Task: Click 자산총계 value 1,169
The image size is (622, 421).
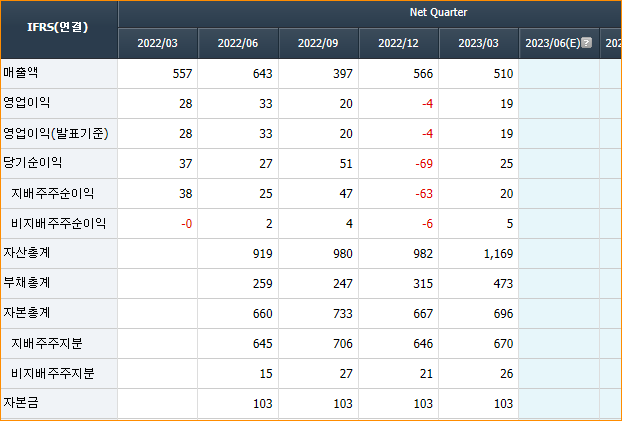Action: coord(498,254)
